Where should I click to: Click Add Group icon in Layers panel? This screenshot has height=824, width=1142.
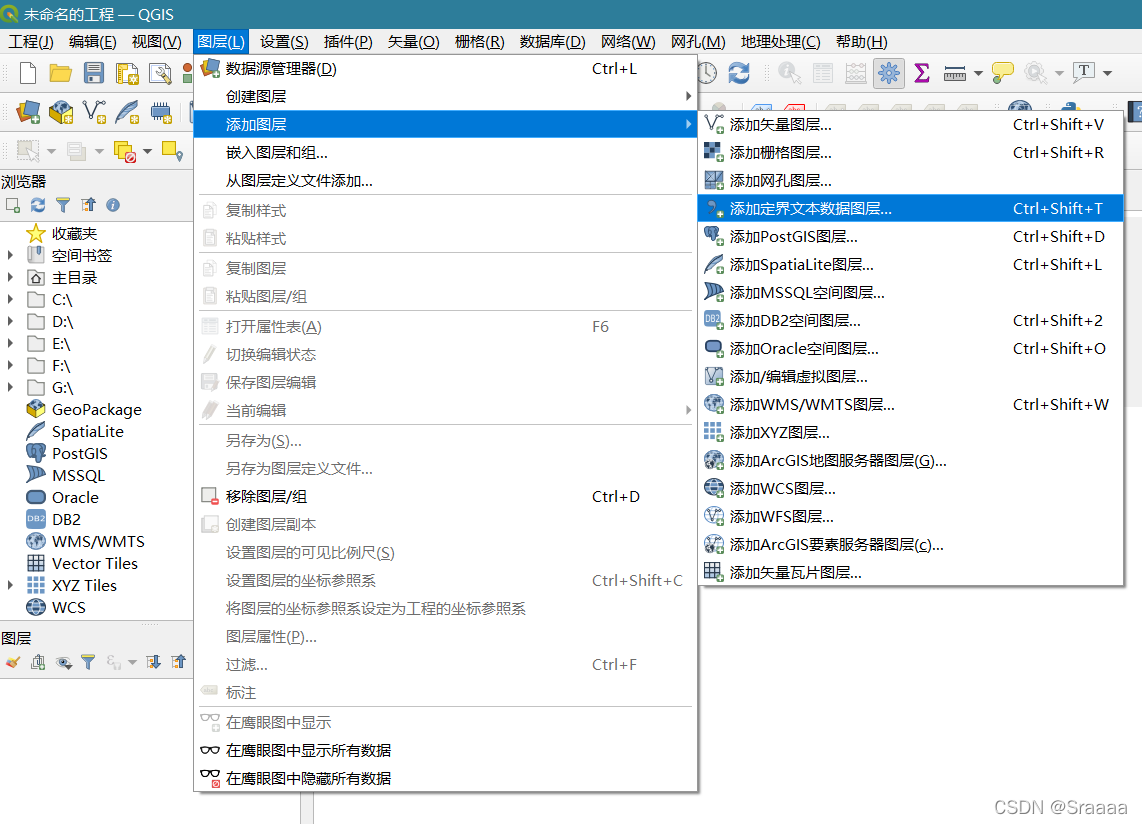(x=38, y=662)
